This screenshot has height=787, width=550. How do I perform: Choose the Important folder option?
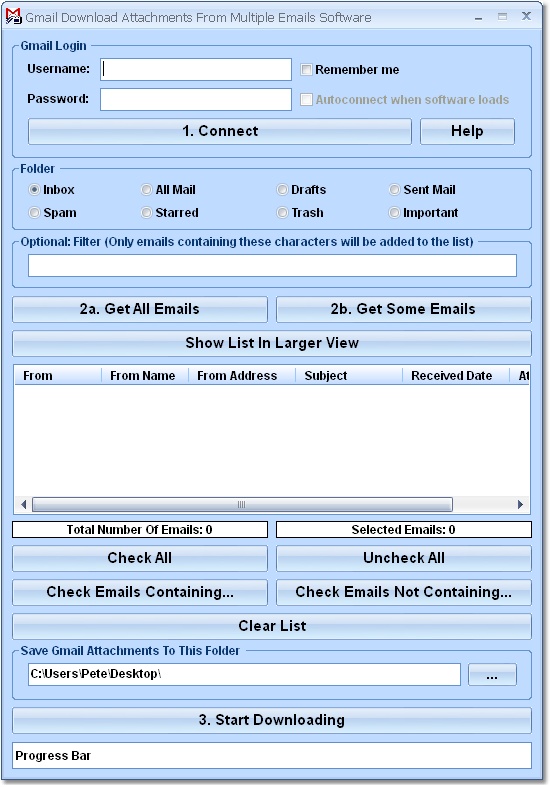click(394, 213)
